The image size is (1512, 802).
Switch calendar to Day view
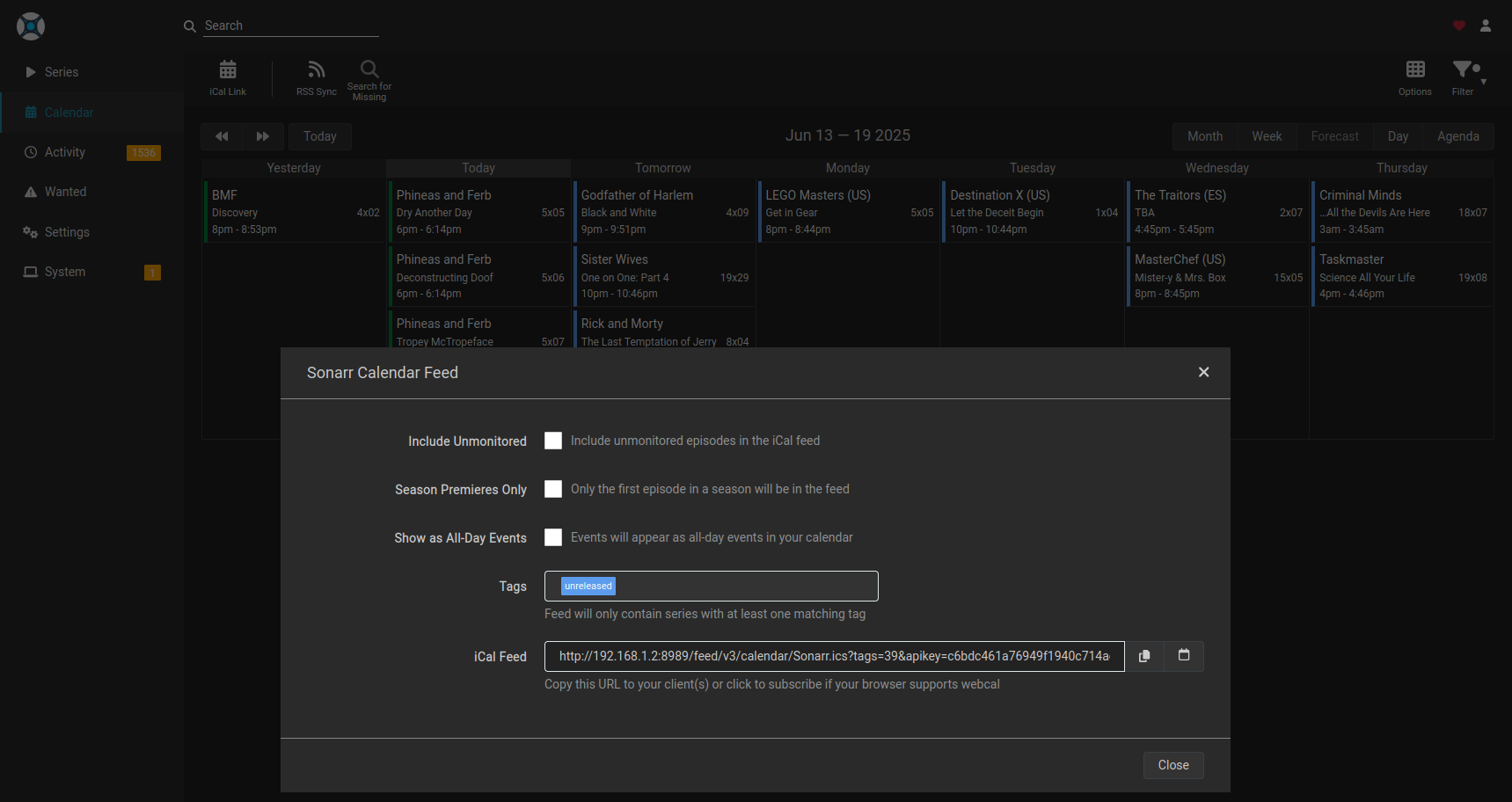pos(1398,136)
